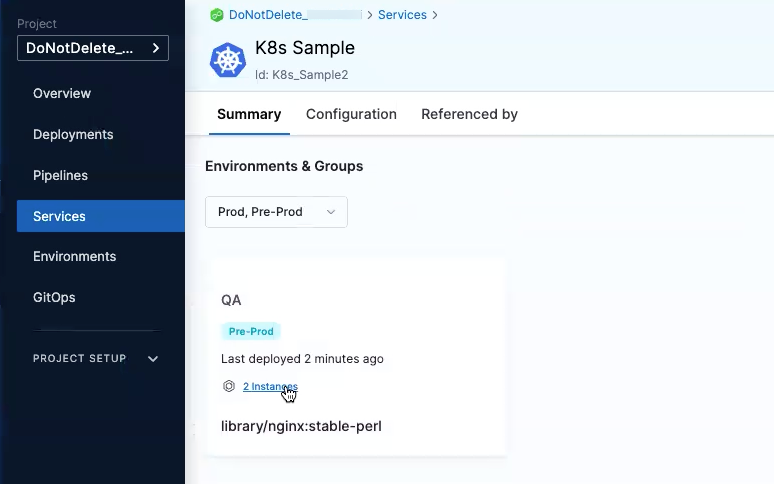Click the hexagon icon beside 2 Instances
774x484 pixels.
[229, 386]
